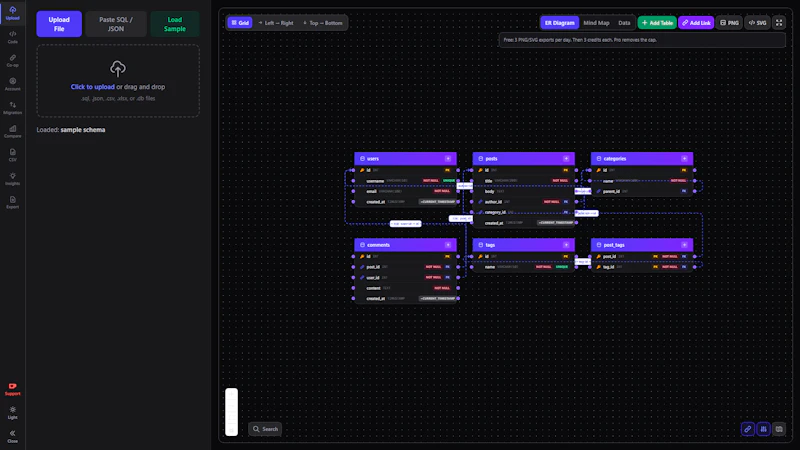Click the plus icon on categories table

[684, 159]
